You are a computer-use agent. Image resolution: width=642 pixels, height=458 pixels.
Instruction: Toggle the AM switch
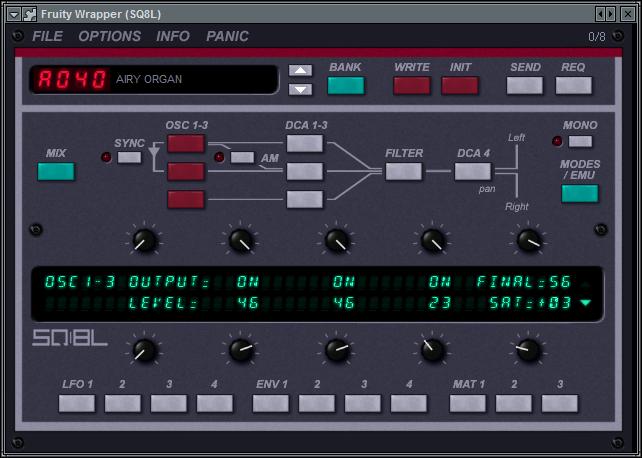click(x=242, y=158)
